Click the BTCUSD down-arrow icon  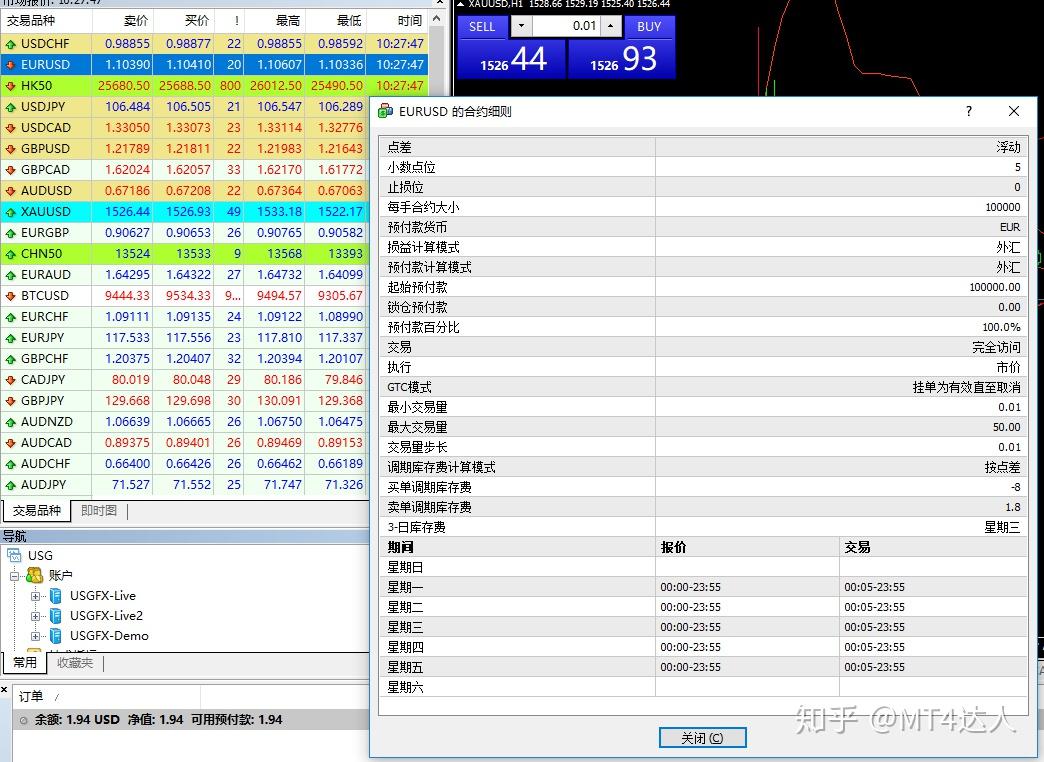tap(10, 296)
